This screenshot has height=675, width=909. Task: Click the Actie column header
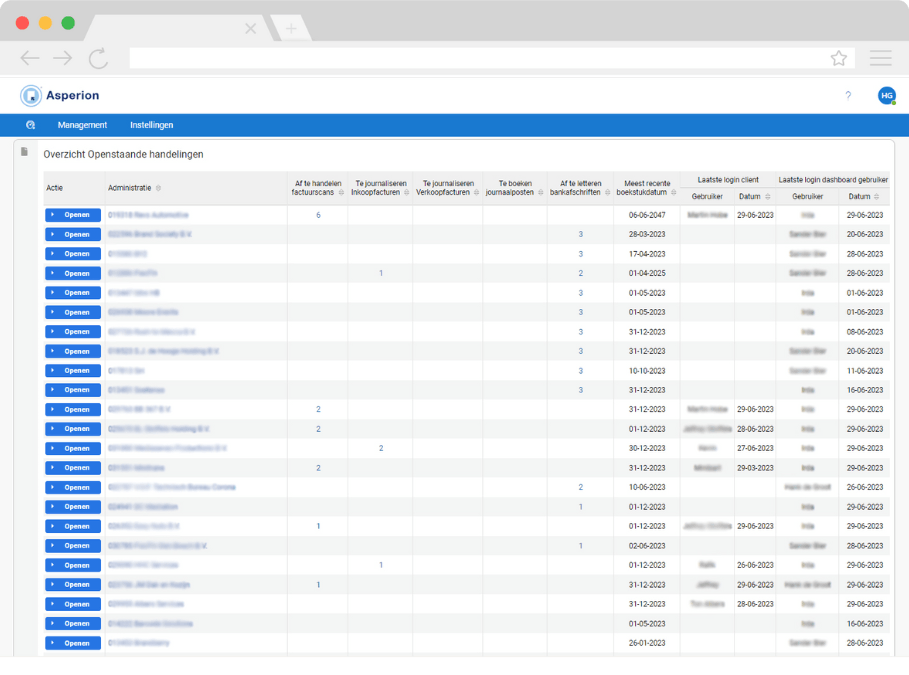coord(54,188)
